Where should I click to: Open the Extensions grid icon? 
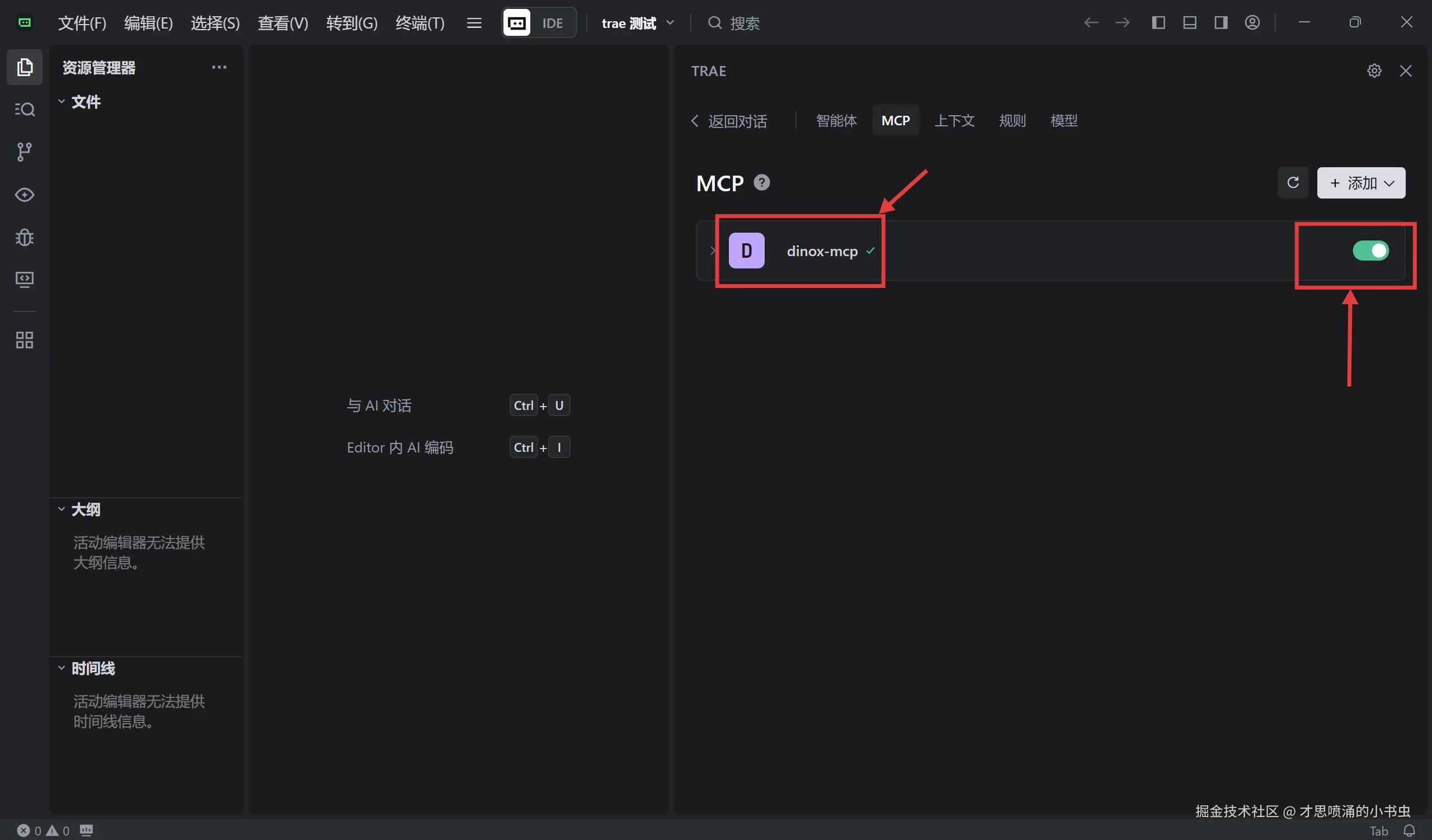25,340
